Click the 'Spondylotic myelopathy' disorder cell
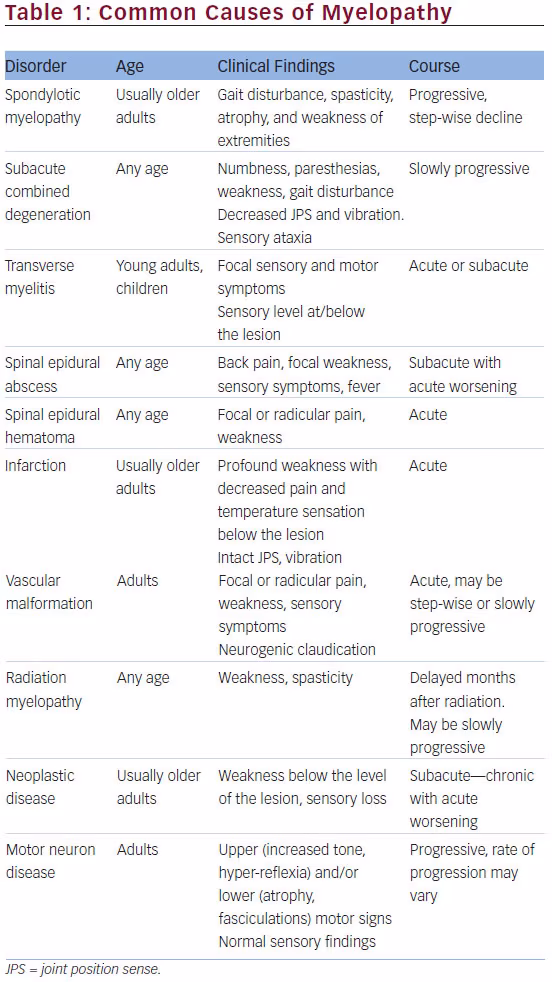Image resolution: width=552 pixels, height=982 pixels. click(x=43, y=106)
